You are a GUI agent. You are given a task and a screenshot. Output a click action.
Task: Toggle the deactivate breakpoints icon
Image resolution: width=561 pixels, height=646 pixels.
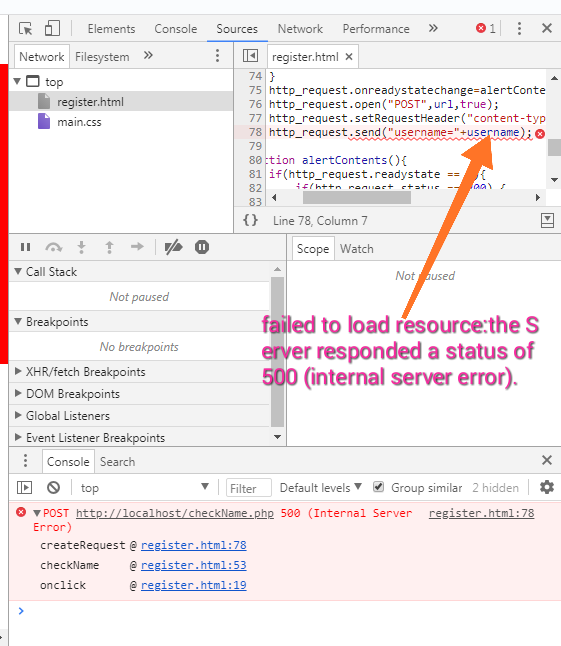173,247
